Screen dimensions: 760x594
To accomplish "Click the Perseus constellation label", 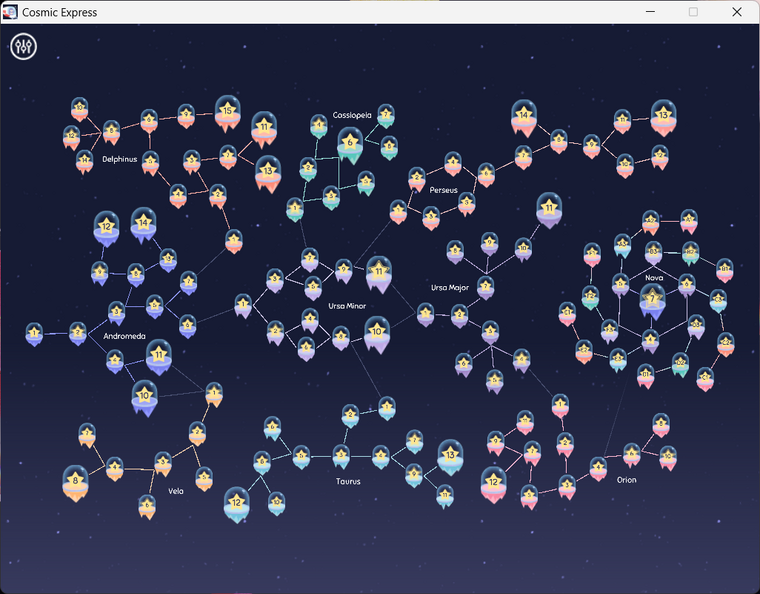I will pos(443,190).
